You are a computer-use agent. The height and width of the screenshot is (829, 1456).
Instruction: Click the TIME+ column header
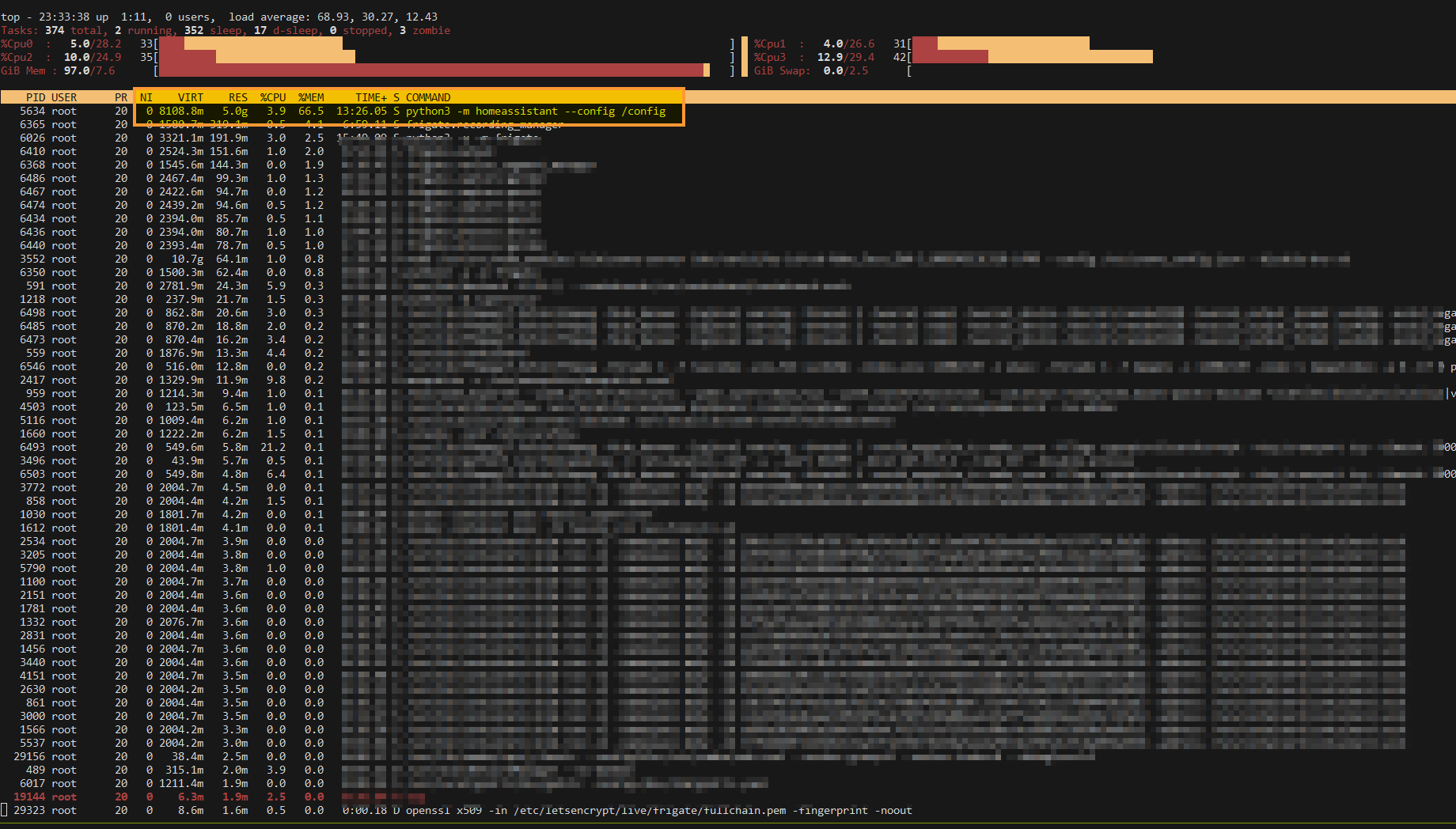(370, 97)
